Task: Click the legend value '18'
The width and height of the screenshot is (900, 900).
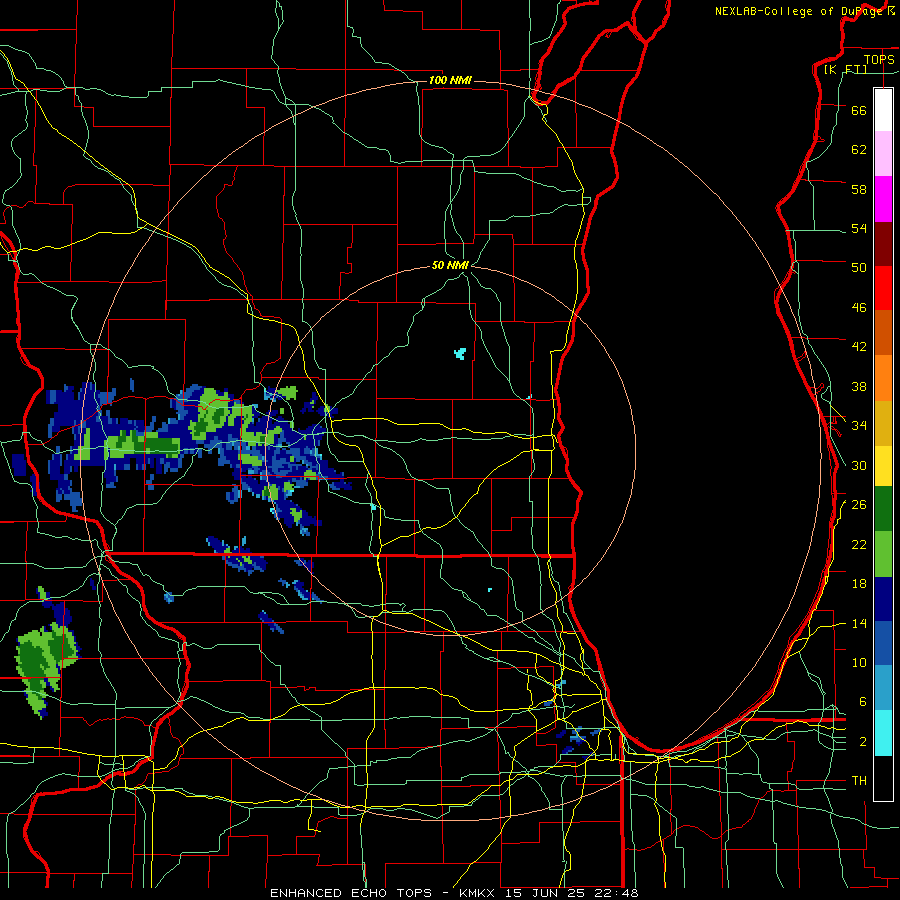Action: tap(859, 584)
